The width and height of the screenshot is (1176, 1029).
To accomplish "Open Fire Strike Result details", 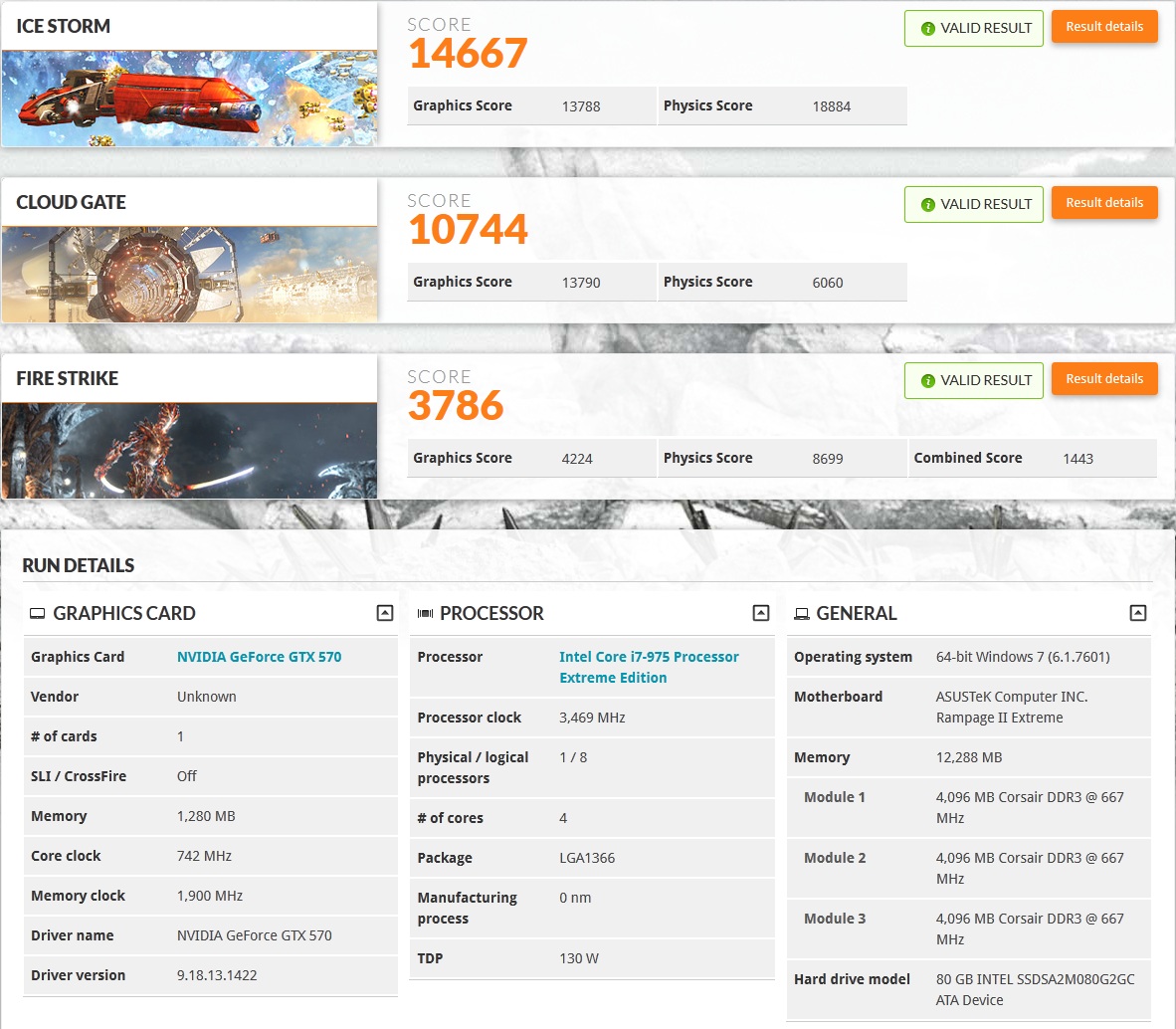I will tap(1104, 379).
